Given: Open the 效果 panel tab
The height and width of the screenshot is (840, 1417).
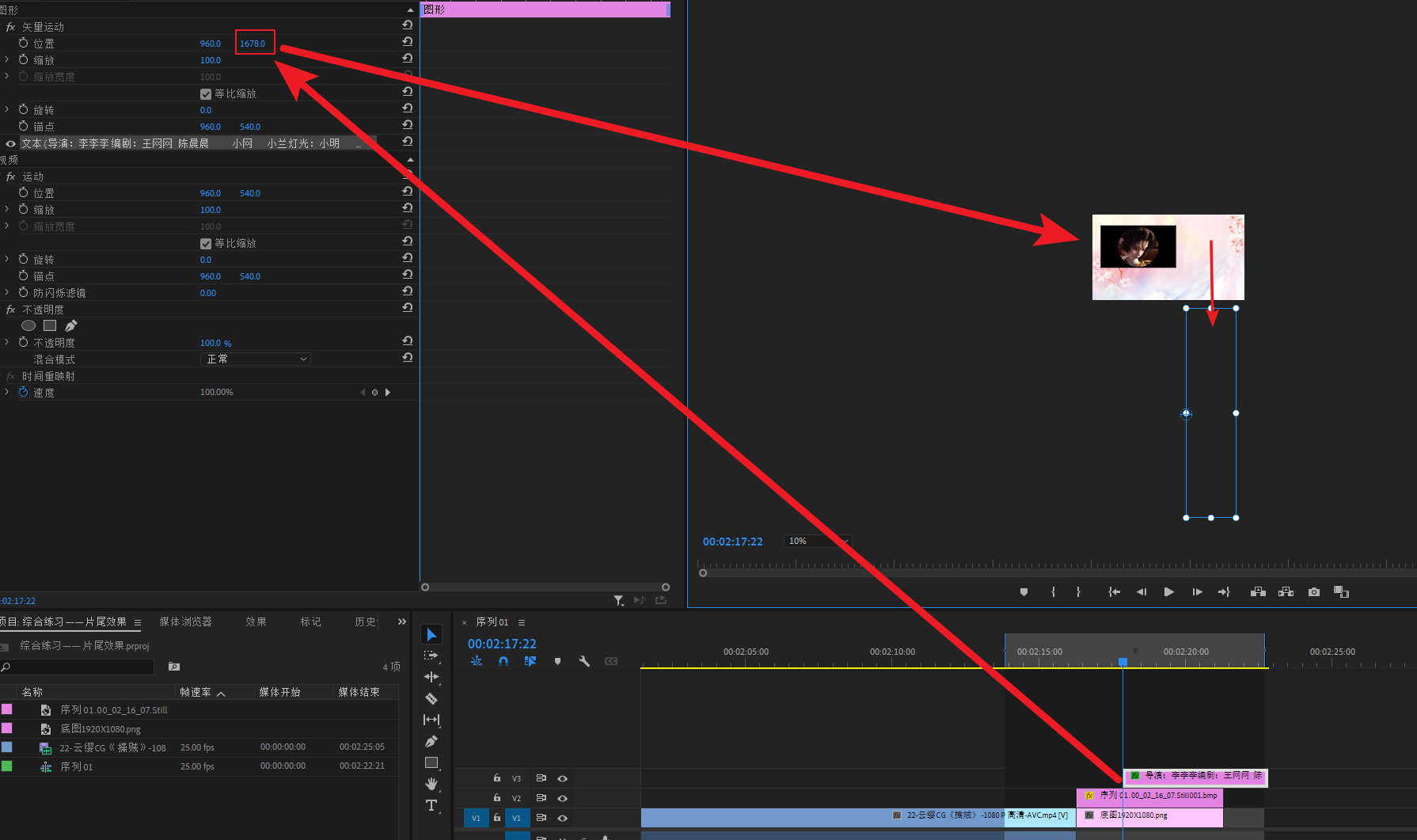Looking at the screenshot, I should coord(256,621).
